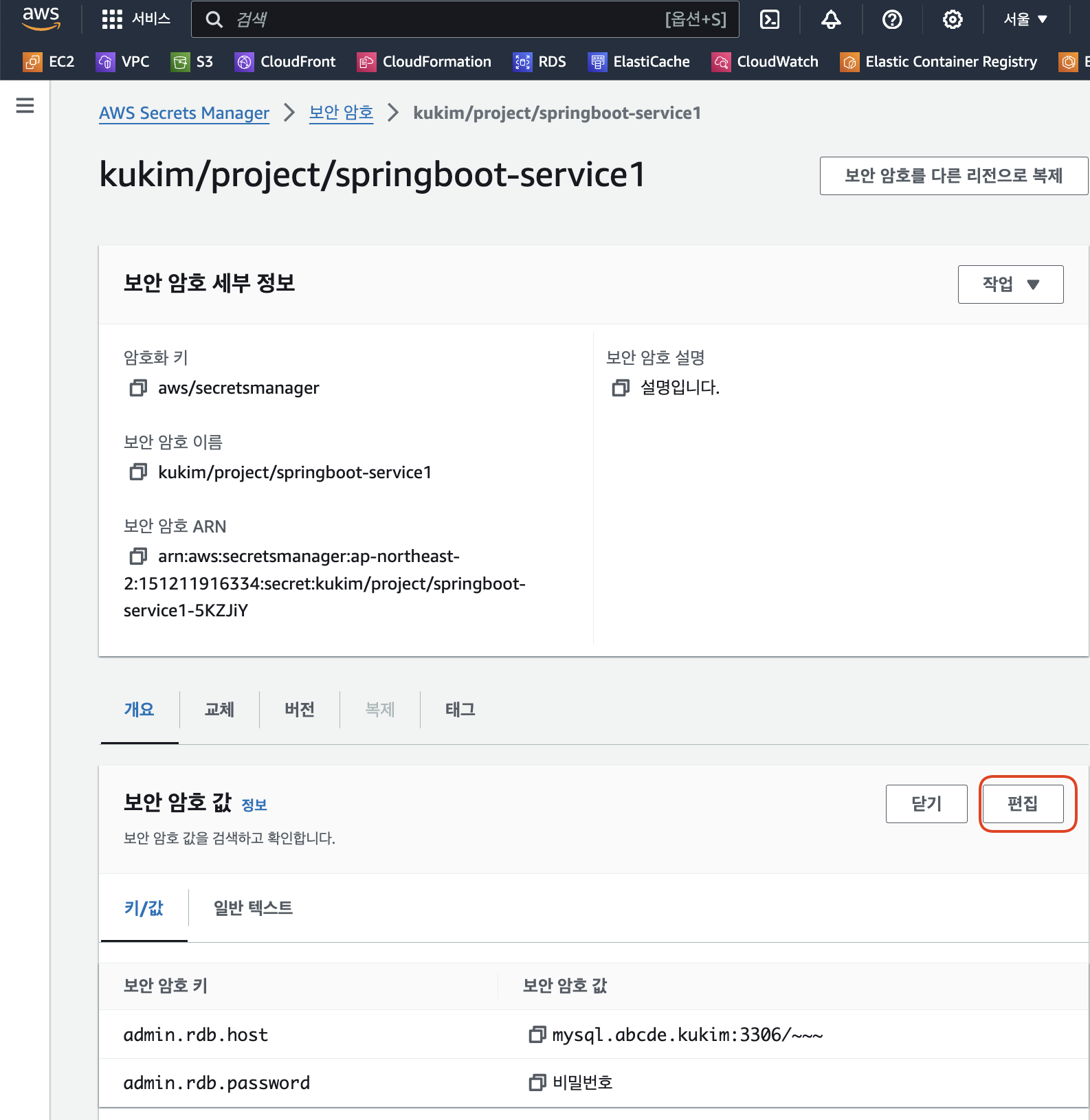This screenshot has width=1090, height=1120.
Task: Click the AWS logo home icon
Action: (x=41, y=19)
